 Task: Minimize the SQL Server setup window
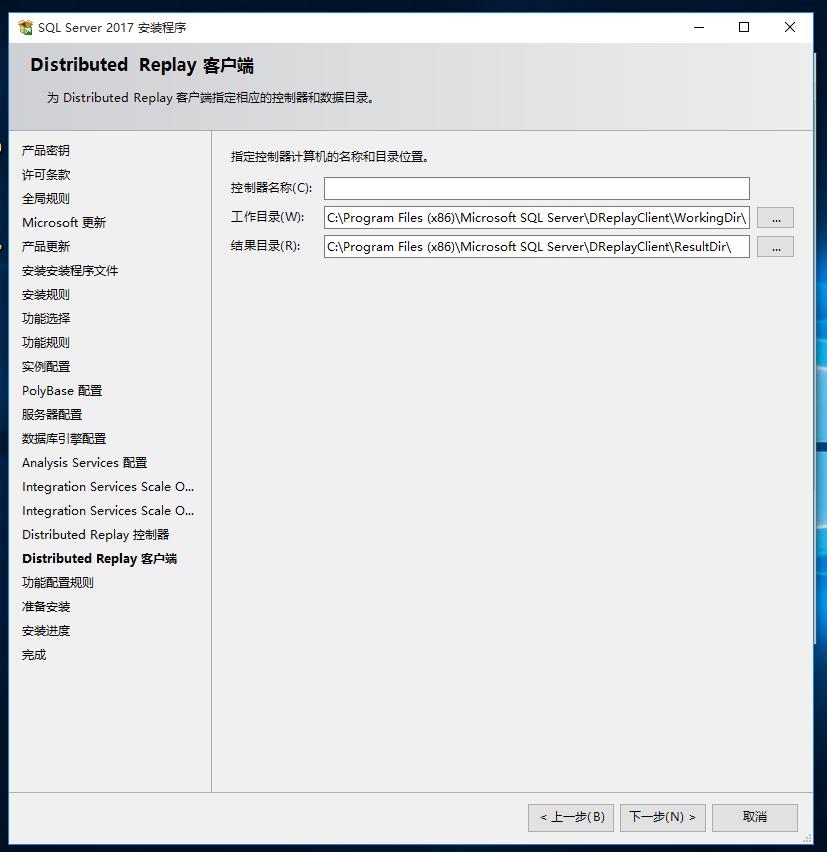coord(698,27)
